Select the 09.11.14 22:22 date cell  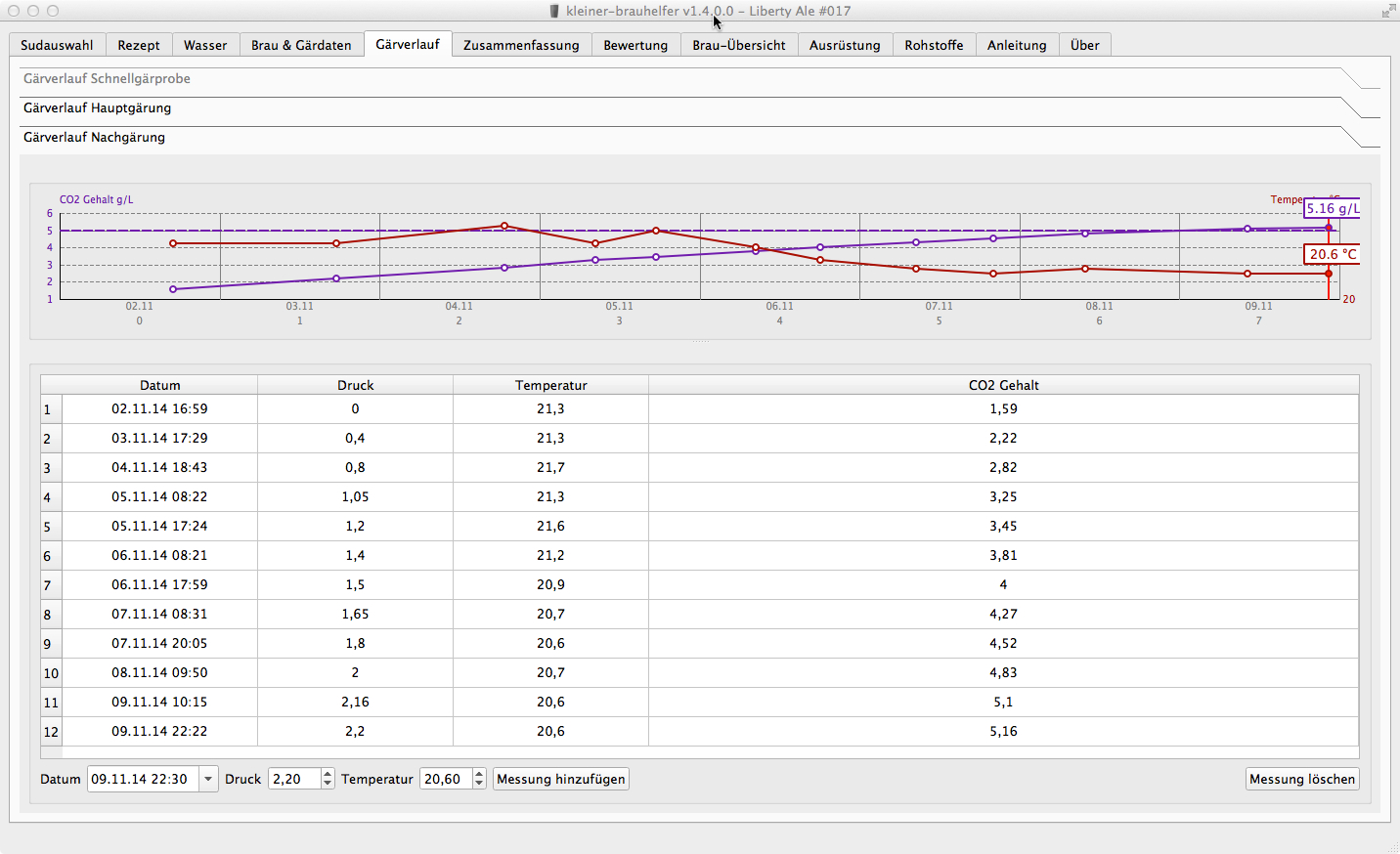click(159, 731)
